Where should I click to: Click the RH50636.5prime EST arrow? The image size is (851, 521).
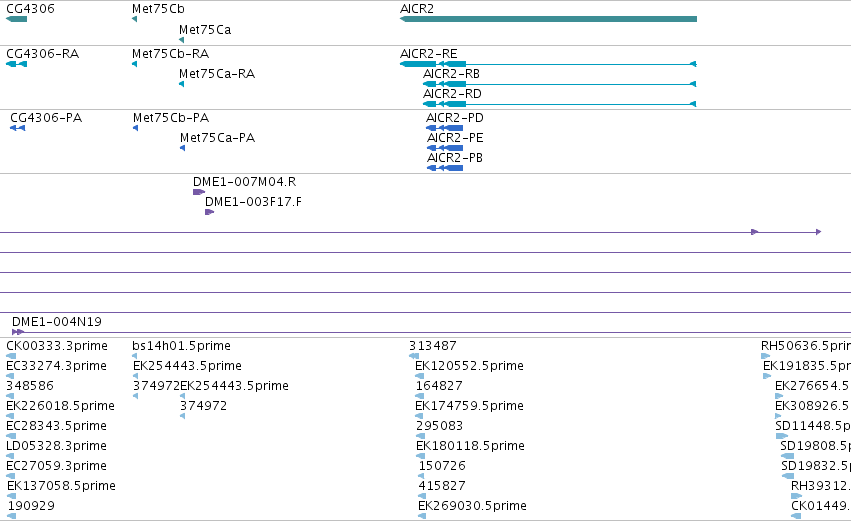tap(766, 356)
